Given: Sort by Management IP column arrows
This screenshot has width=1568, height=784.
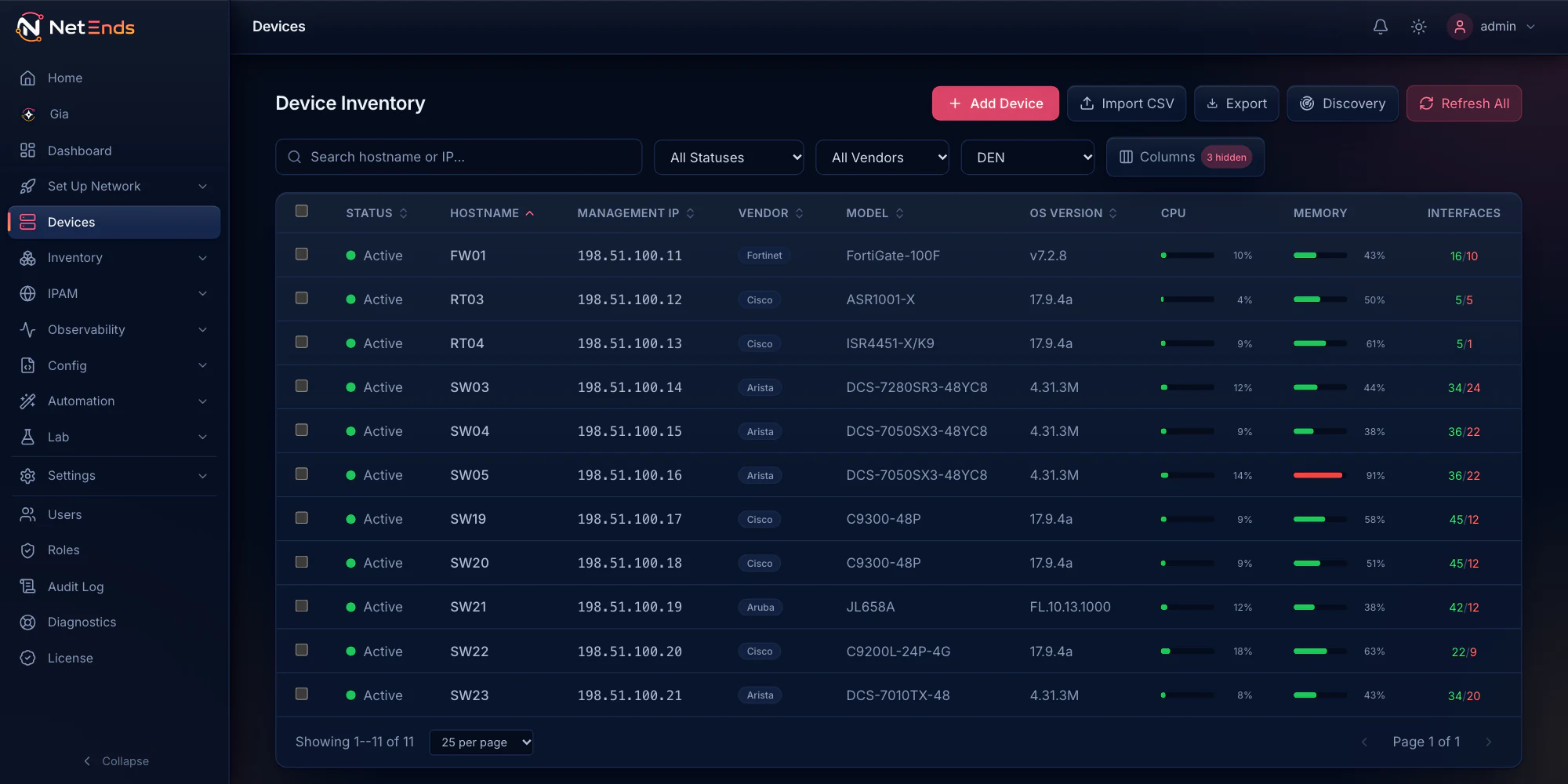Looking at the screenshot, I should click(691, 213).
